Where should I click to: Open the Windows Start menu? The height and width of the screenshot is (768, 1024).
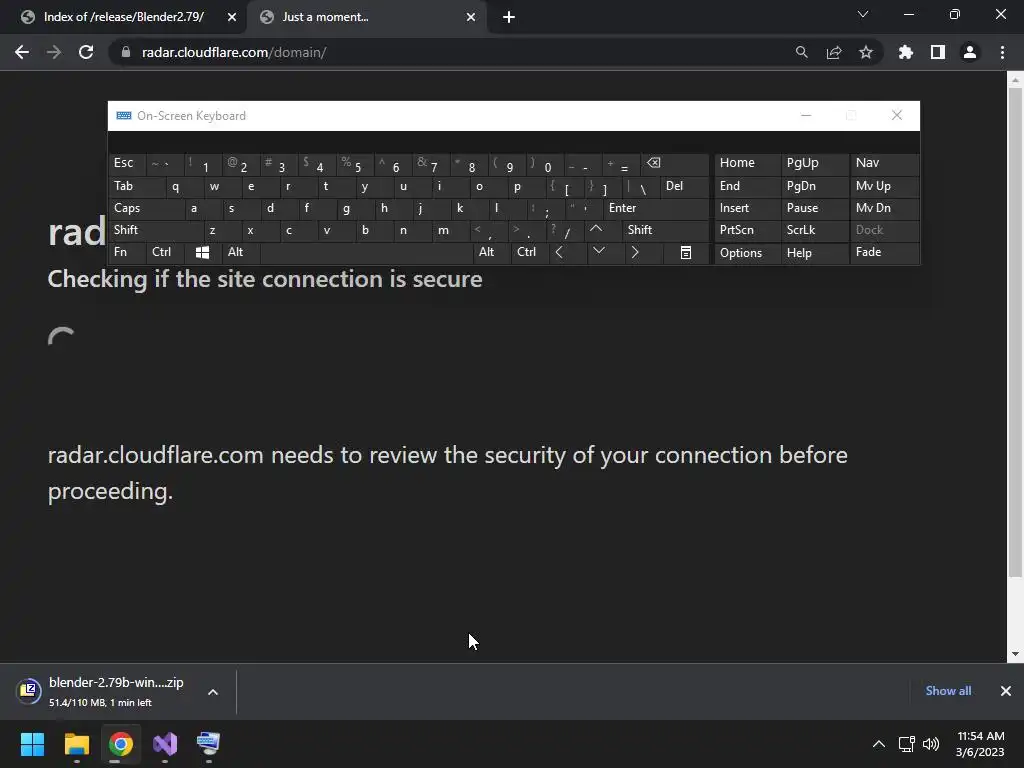[32, 744]
